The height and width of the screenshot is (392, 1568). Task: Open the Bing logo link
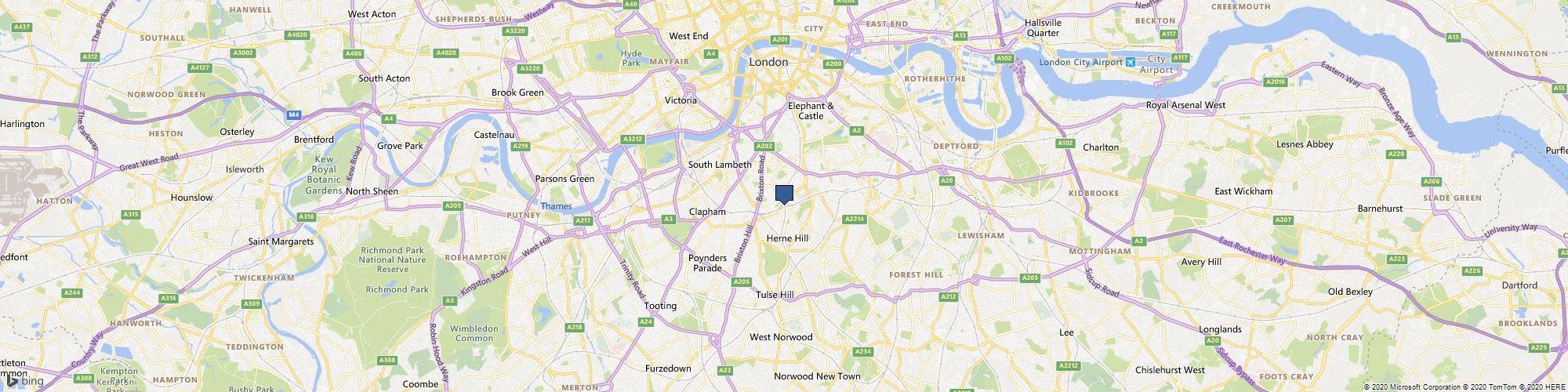pyautogui.click(x=24, y=382)
